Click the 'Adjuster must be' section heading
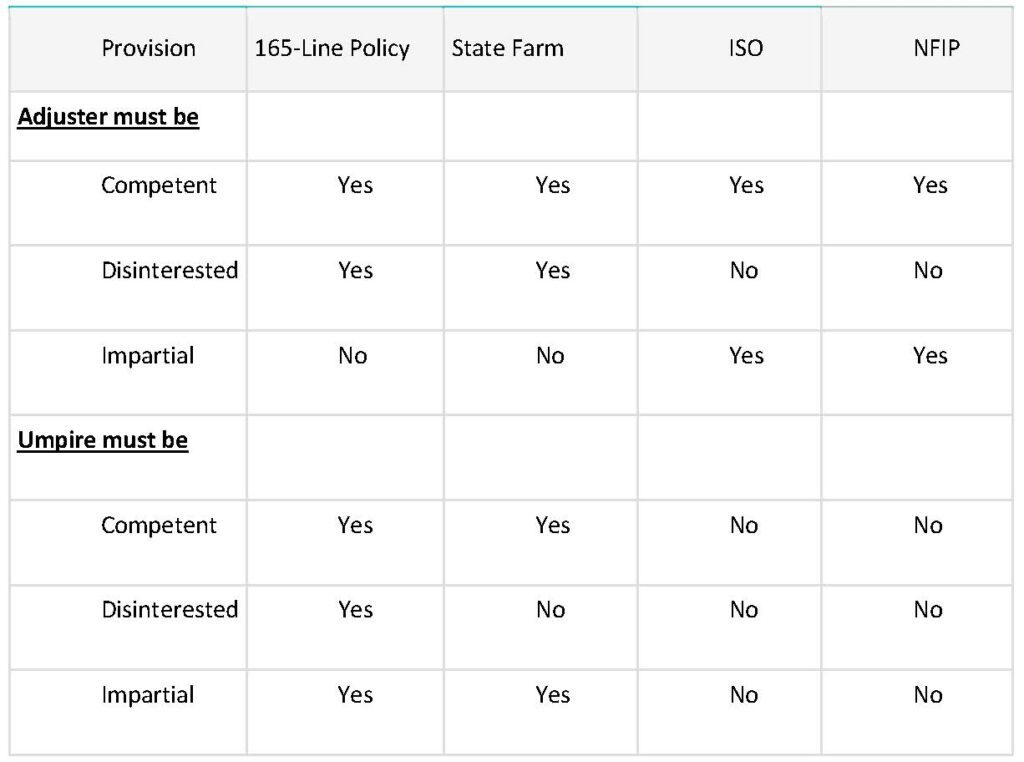This screenshot has height=762, width=1024. pyautogui.click(x=108, y=117)
